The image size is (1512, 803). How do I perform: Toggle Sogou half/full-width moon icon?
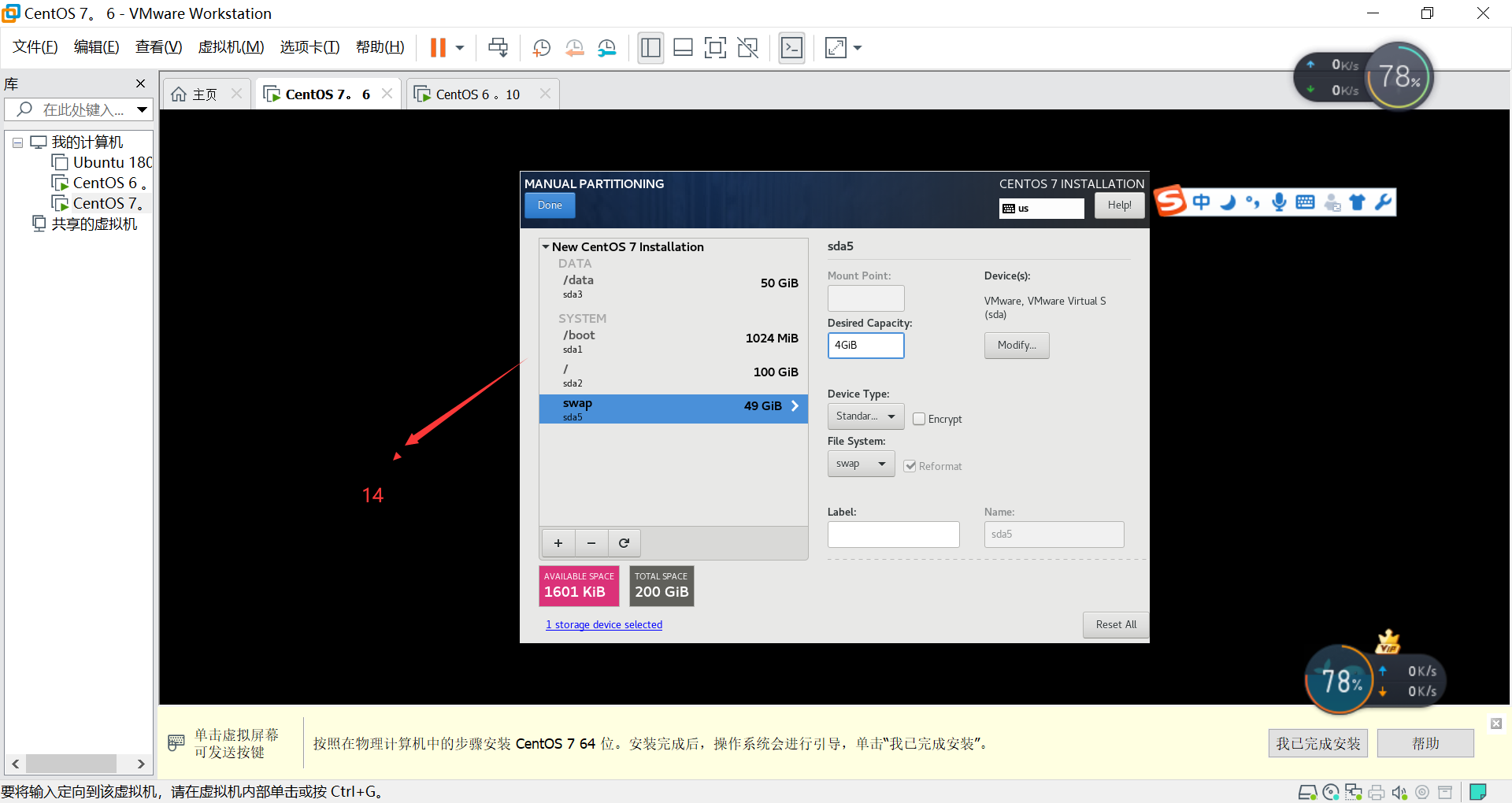1228,202
